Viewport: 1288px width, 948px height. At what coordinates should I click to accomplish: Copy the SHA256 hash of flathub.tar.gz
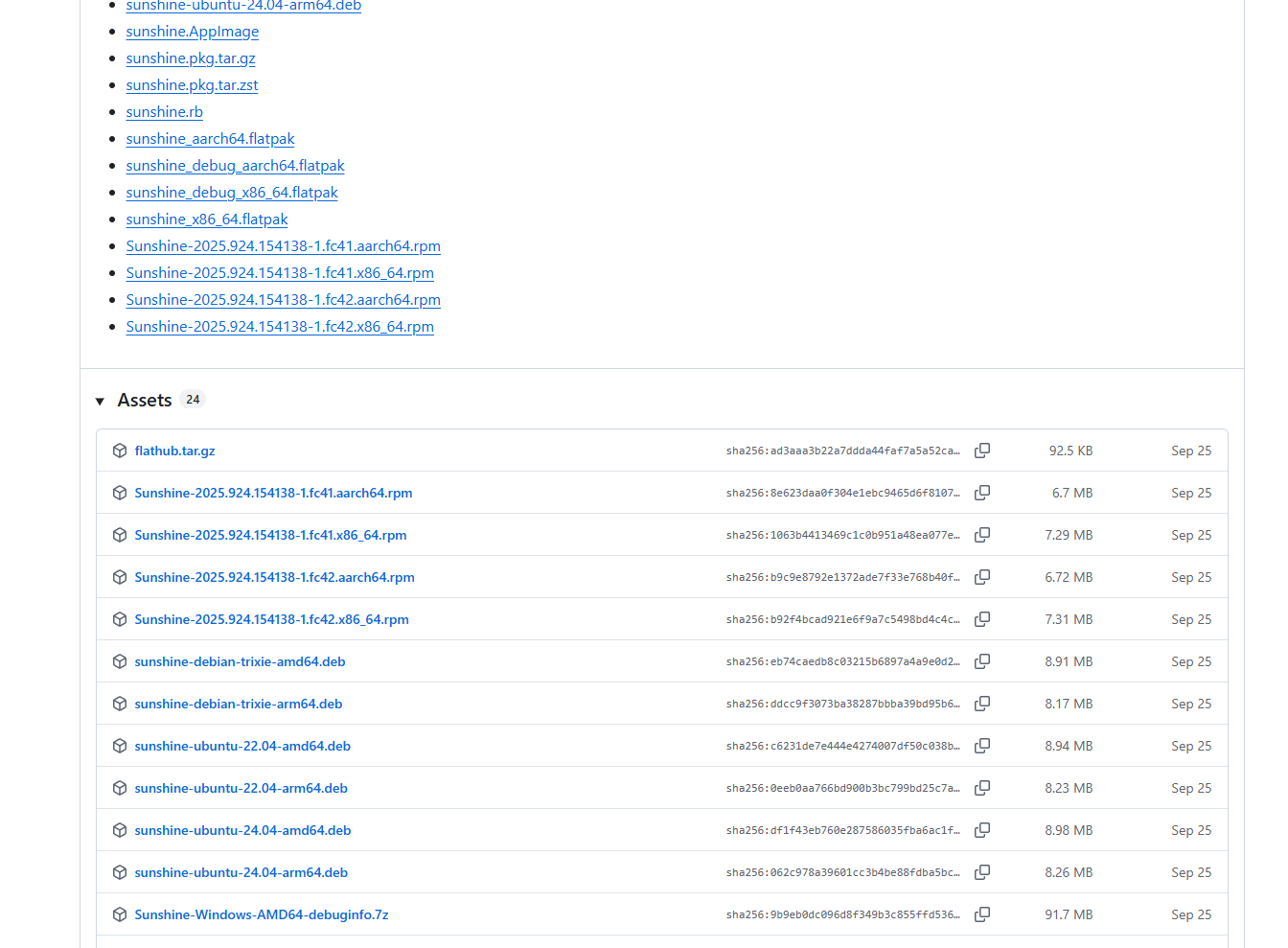[982, 451]
